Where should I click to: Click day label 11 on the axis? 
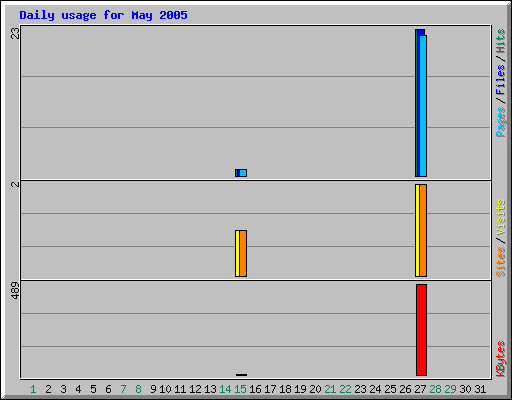pyautogui.click(x=180, y=389)
